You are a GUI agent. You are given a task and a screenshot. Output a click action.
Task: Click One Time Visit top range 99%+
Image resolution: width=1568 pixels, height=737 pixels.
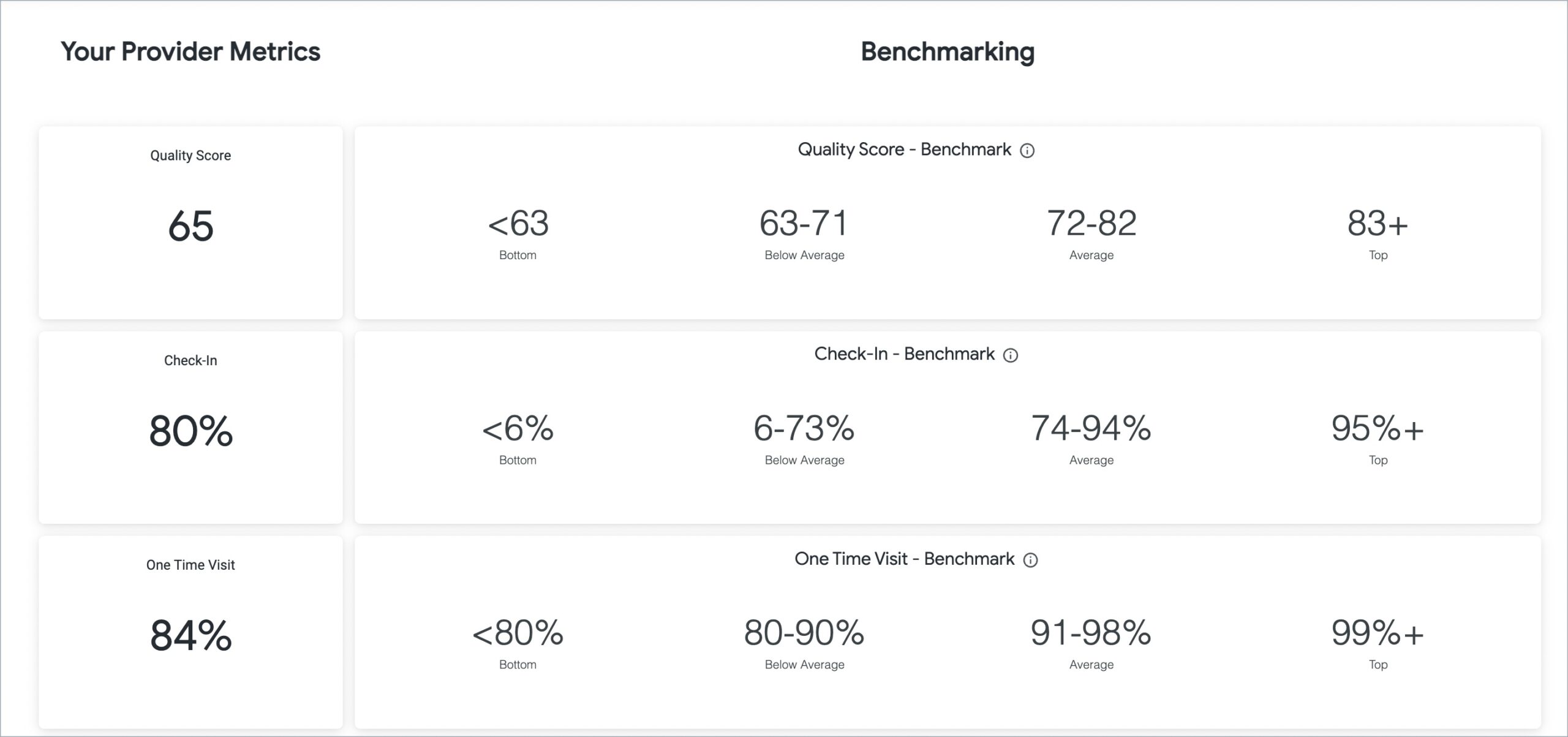point(1378,633)
